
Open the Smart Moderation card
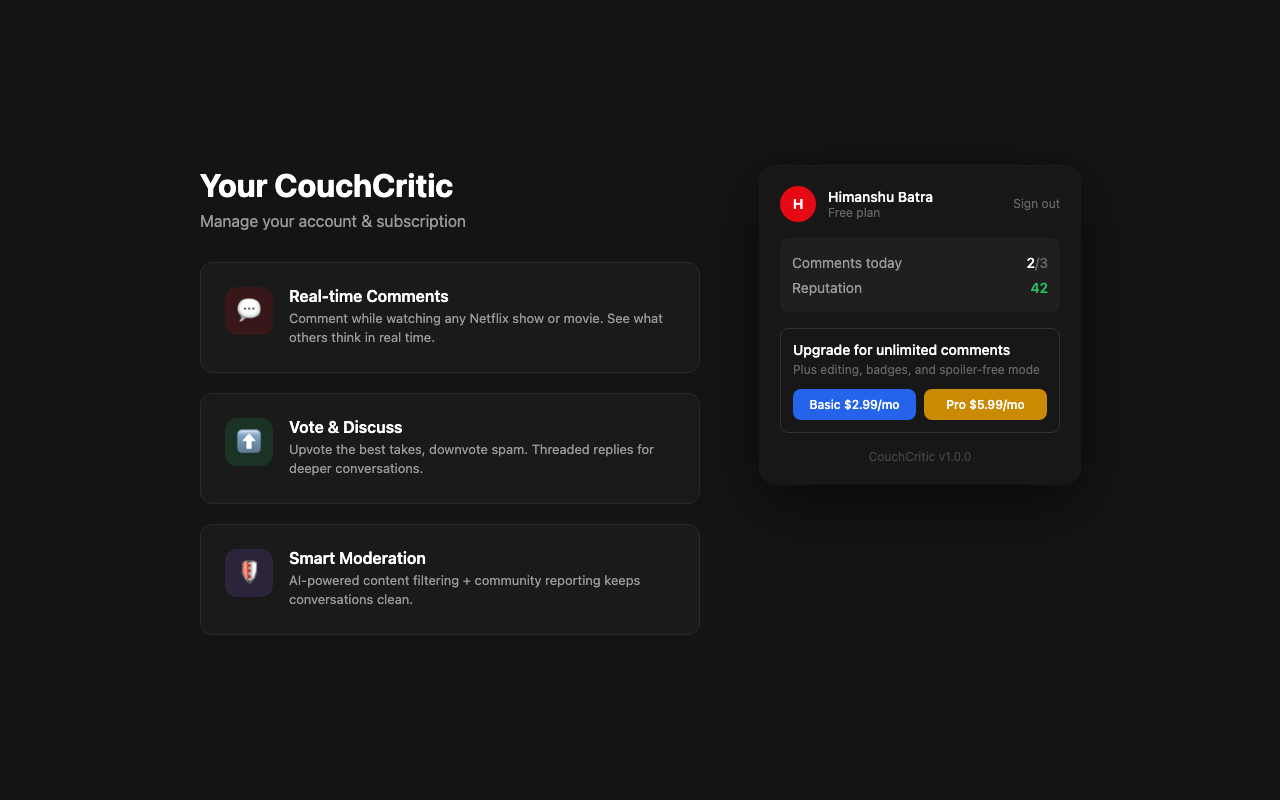pyautogui.click(x=450, y=579)
